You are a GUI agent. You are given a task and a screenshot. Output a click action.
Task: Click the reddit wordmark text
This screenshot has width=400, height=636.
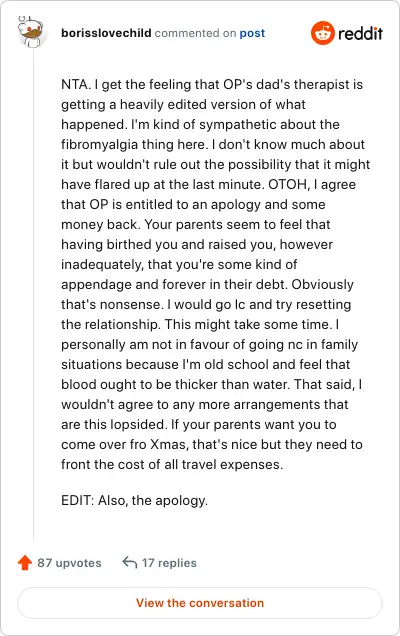pos(360,33)
